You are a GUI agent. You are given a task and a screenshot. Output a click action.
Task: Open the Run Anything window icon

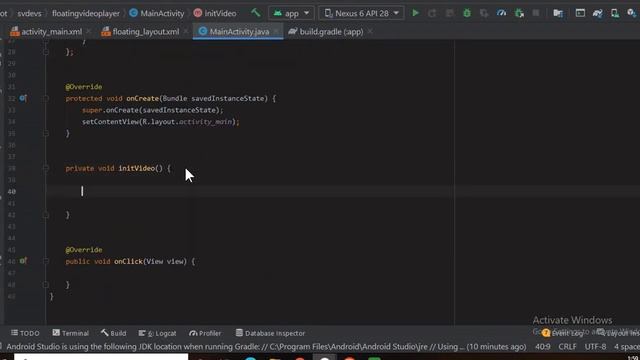coord(580,13)
